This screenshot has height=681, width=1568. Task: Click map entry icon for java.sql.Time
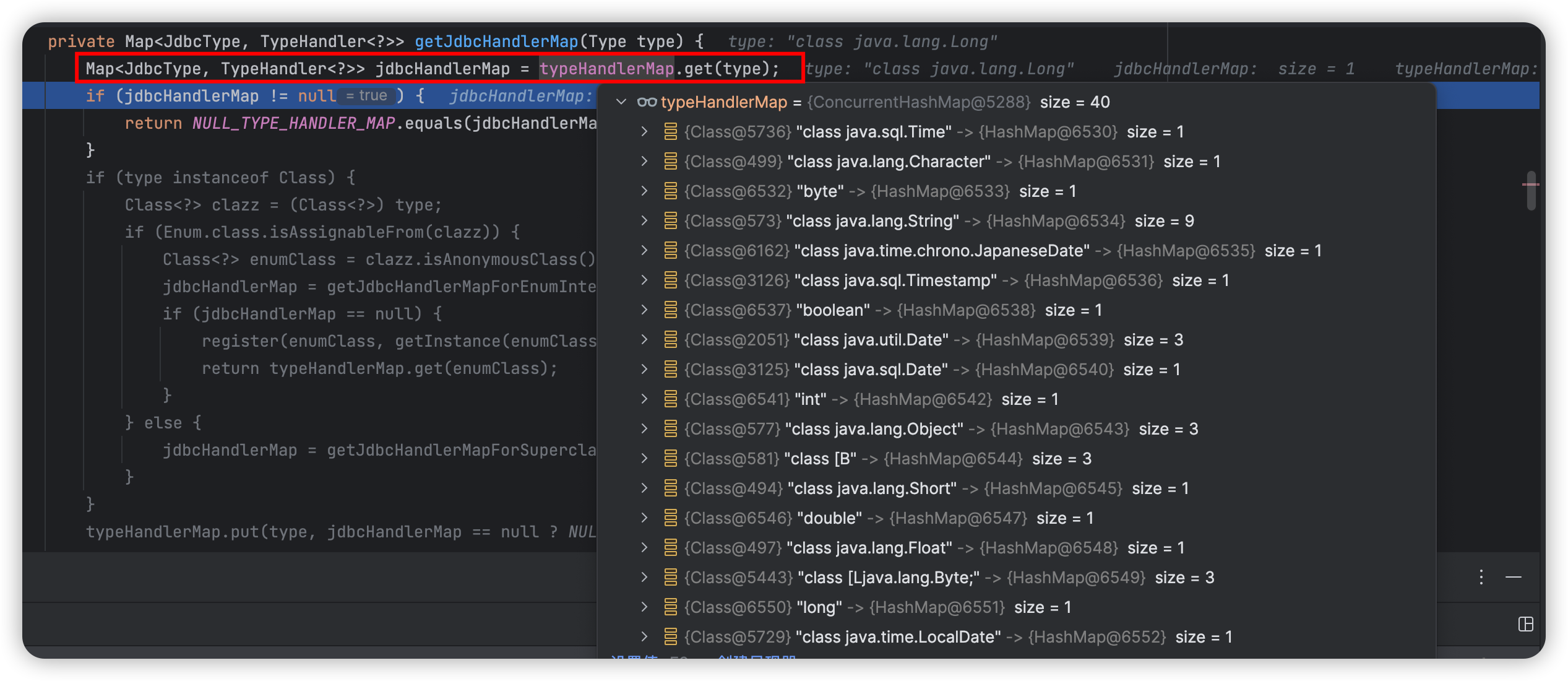pyautogui.click(x=670, y=132)
